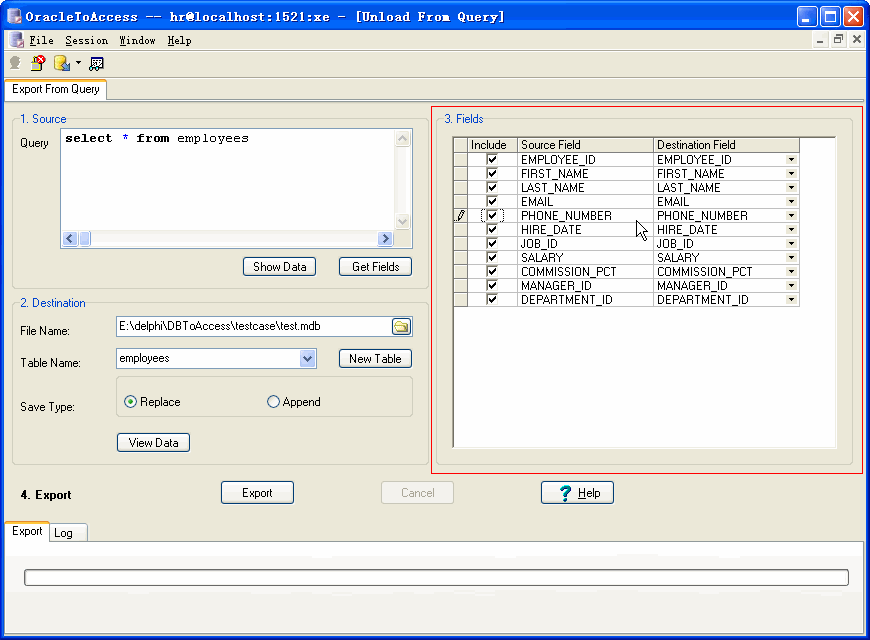Viewport: 870px width, 640px height.
Task: Click the Include column header
Action: coord(492,145)
